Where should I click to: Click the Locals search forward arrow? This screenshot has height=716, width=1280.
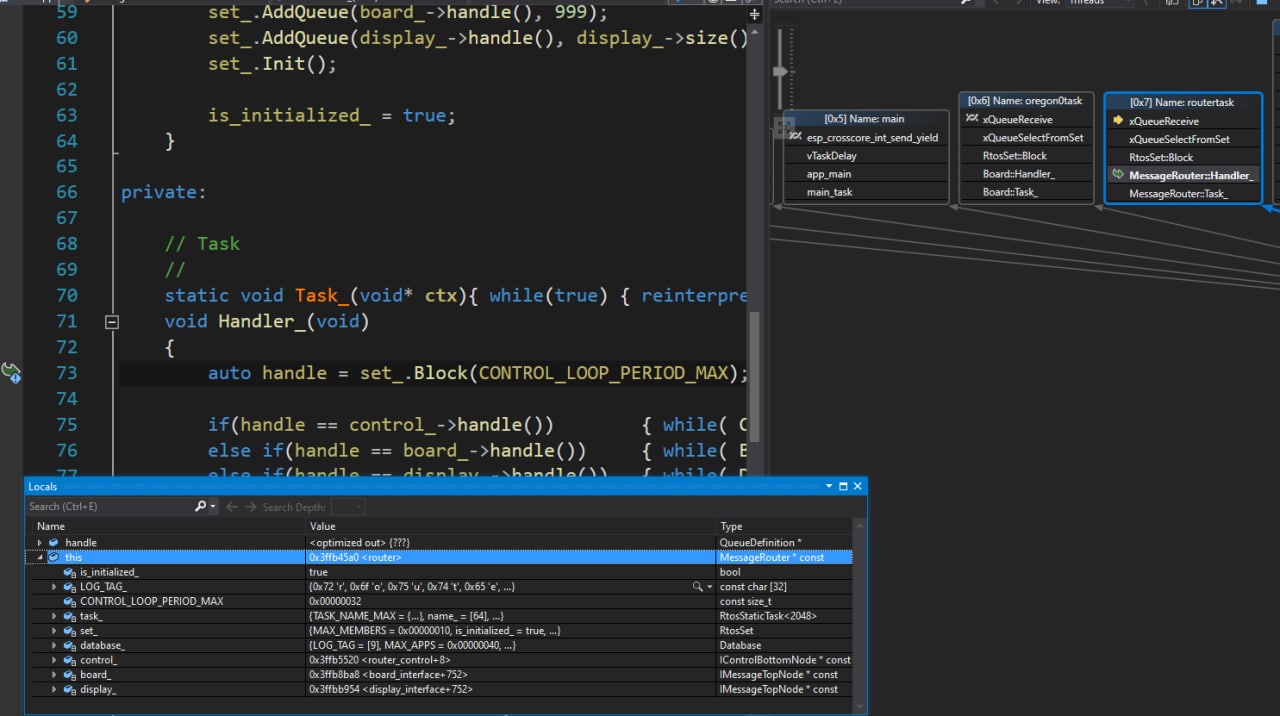250,507
